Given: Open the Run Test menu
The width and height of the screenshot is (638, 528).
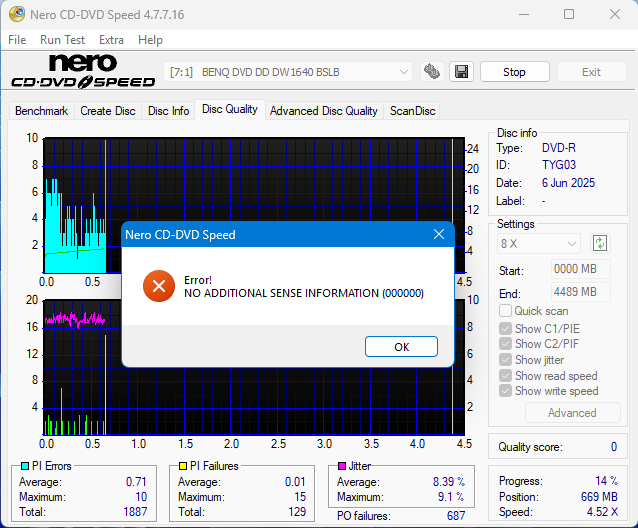Looking at the screenshot, I should pyautogui.click(x=63, y=40).
